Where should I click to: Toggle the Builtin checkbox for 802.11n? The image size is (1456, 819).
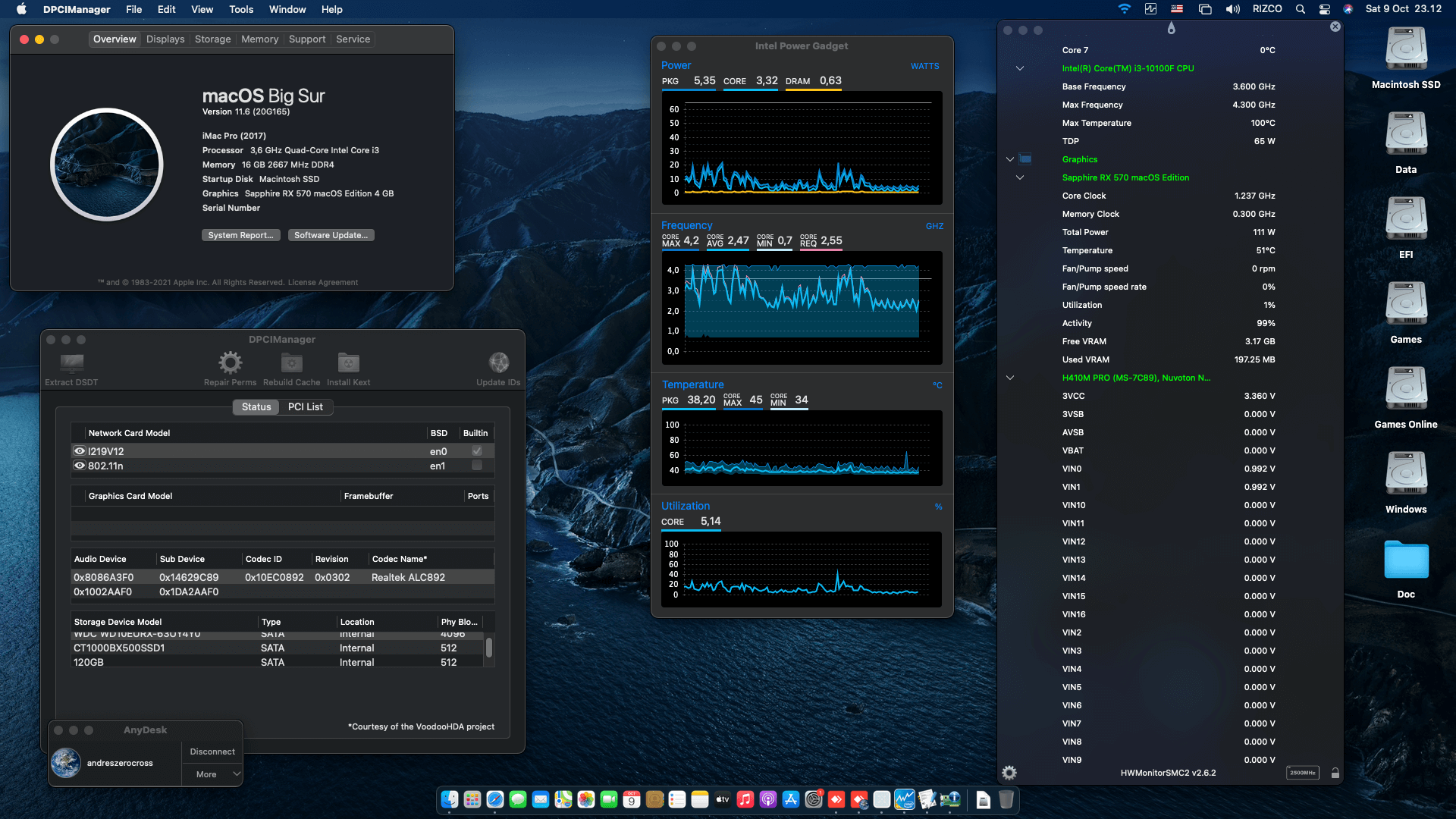coord(477,466)
